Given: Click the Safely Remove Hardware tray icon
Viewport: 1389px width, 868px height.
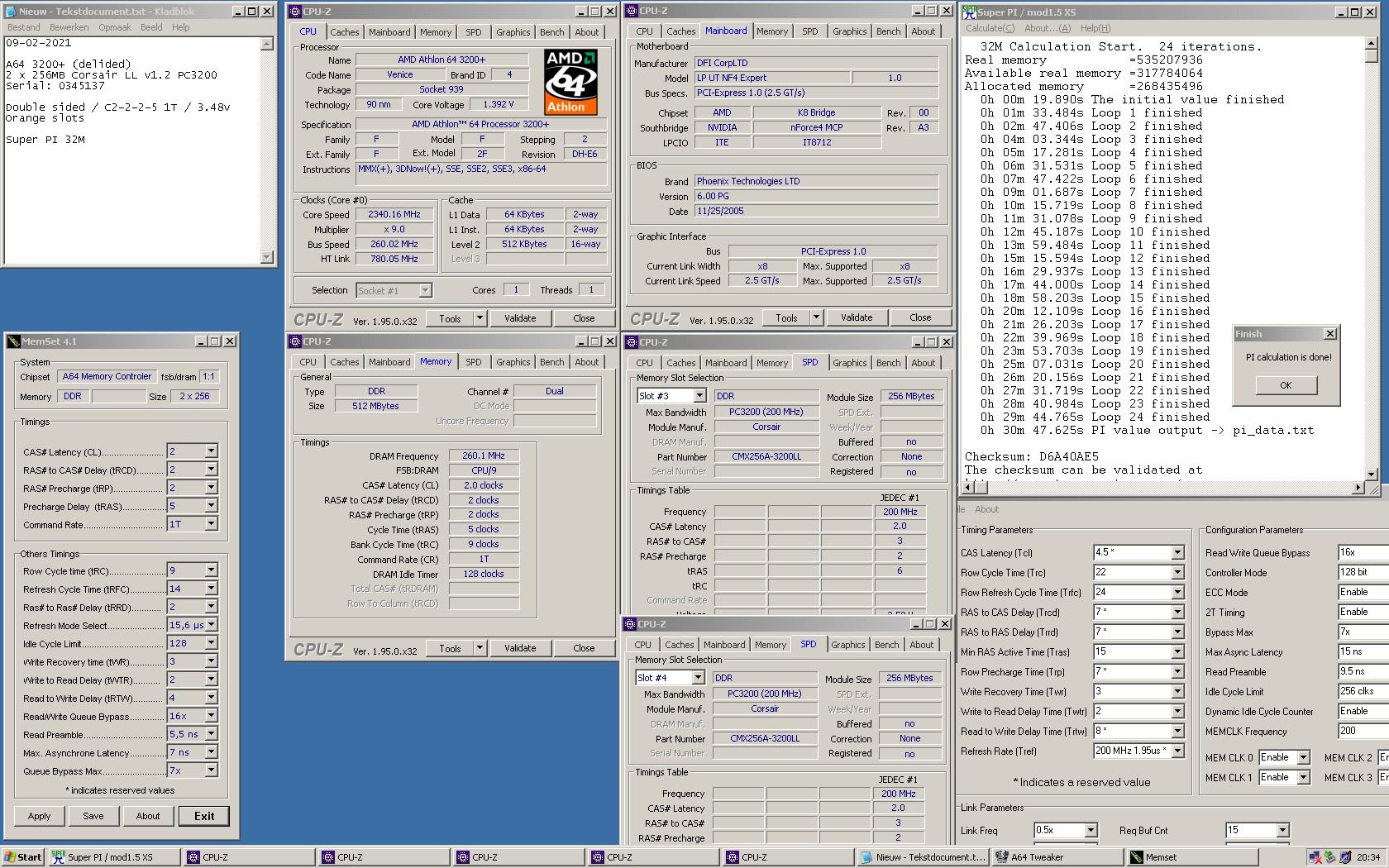Looking at the screenshot, I should click(1329, 857).
